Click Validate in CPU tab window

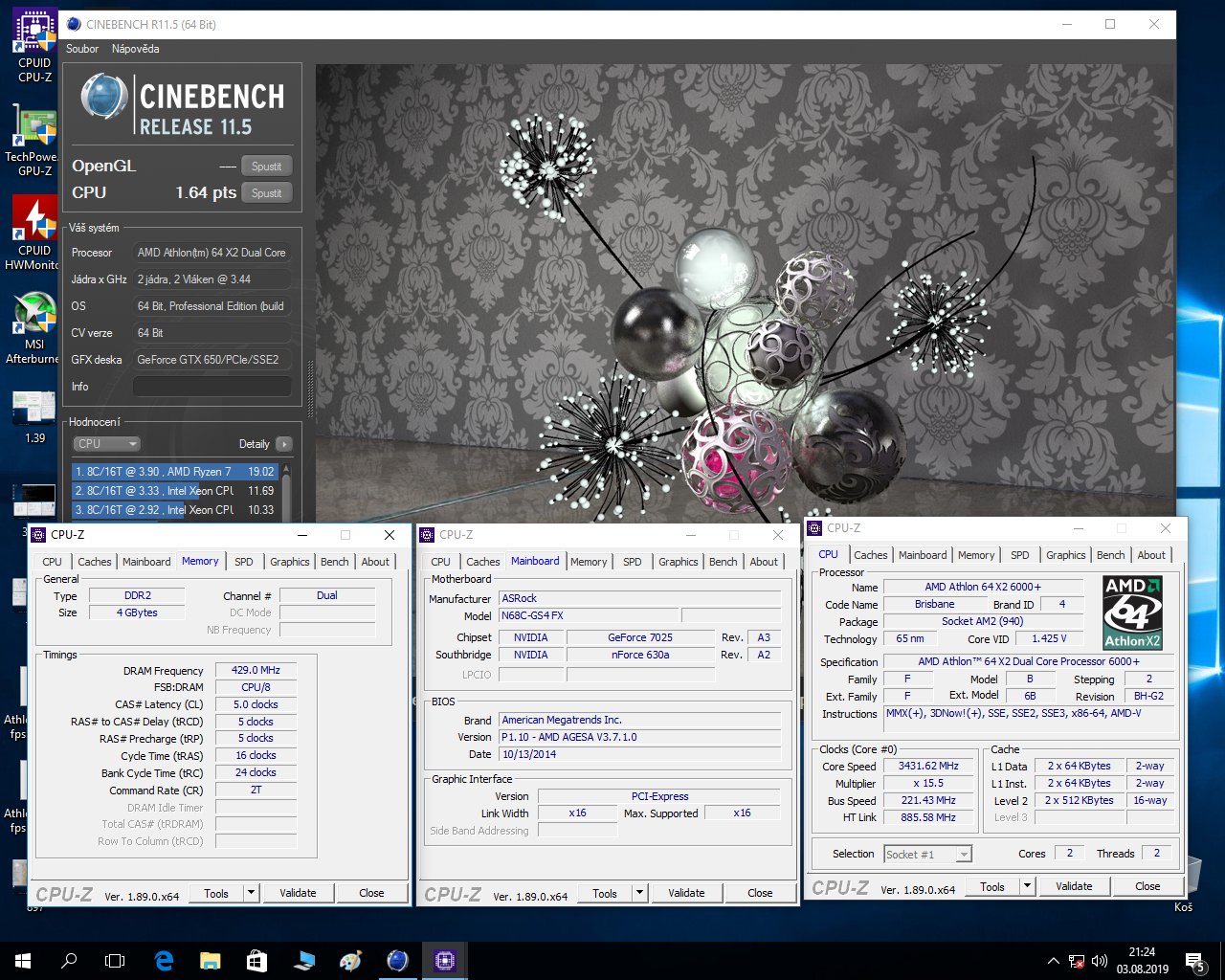tap(1074, 886)
